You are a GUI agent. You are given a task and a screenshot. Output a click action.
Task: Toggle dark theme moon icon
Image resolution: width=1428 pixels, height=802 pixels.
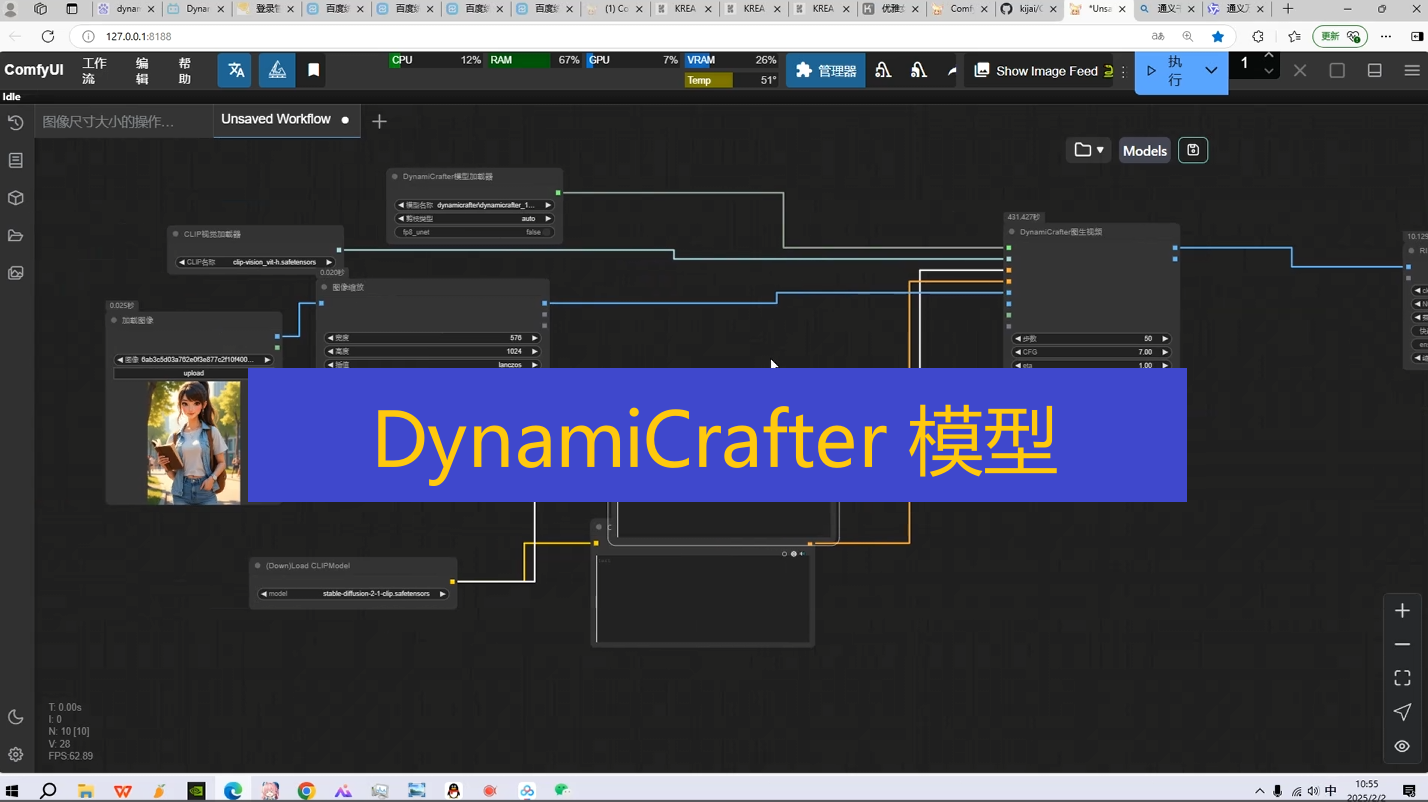pos(16,717)
